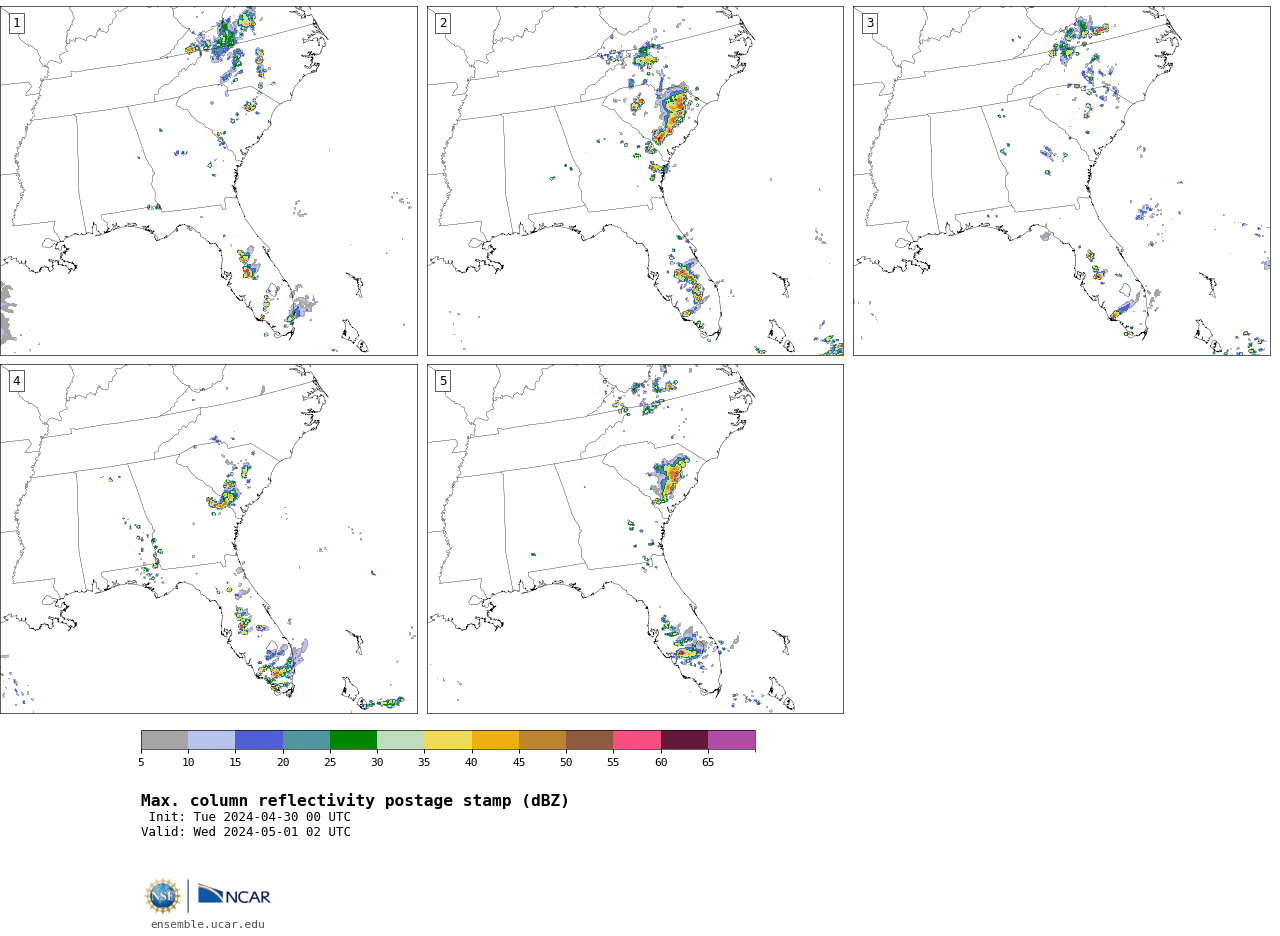Open ensemble member 3 reflectivity map
1280x936 pixels.
click(x=1062, y=181)
